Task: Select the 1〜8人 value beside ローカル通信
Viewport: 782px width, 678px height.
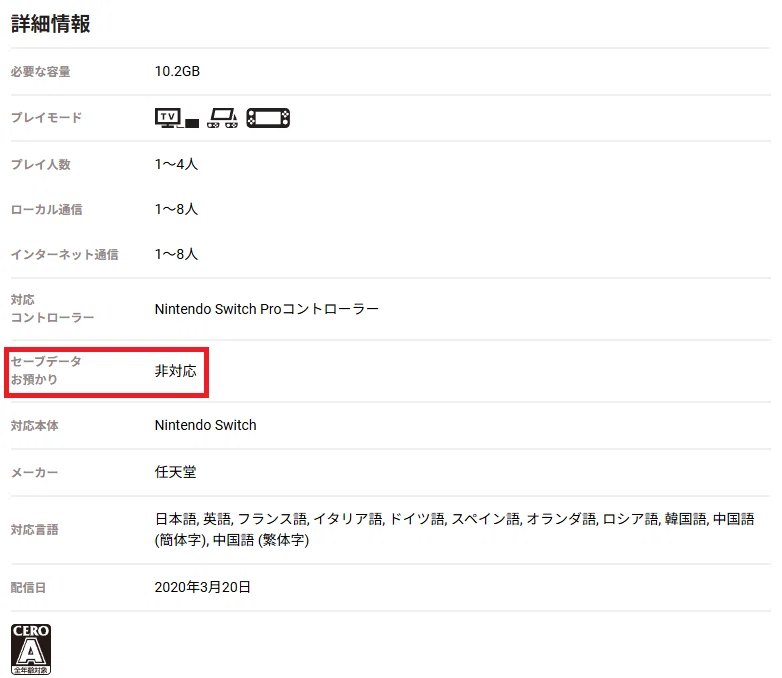Action: click(176, 209)
